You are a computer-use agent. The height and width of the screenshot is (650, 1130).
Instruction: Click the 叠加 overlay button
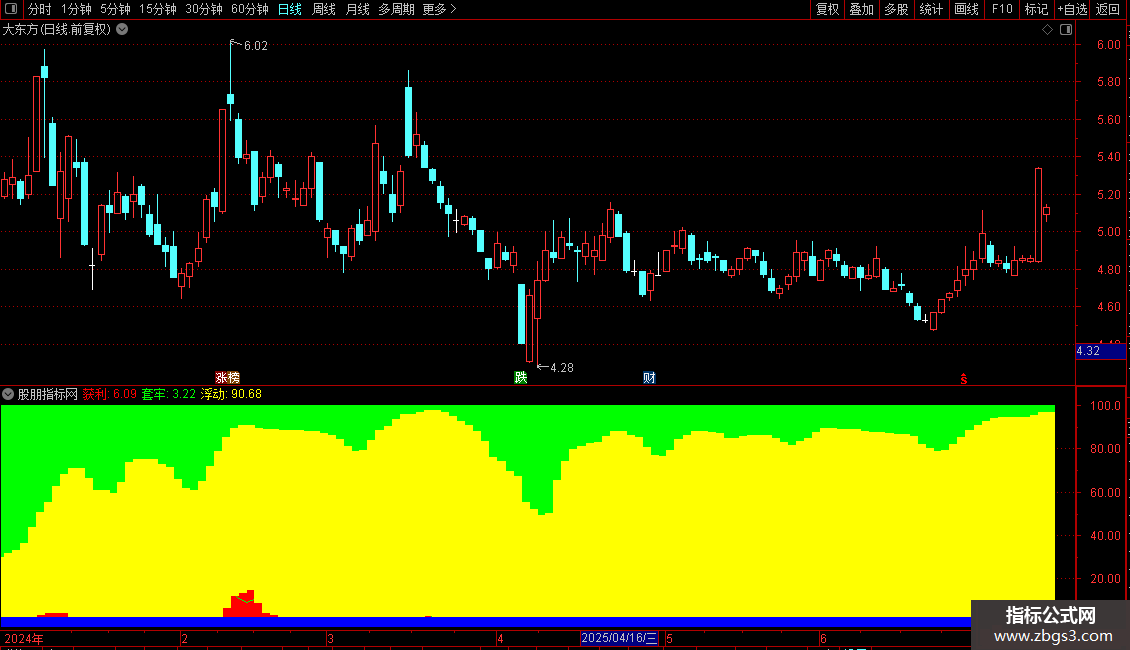(x=861, y=9)
